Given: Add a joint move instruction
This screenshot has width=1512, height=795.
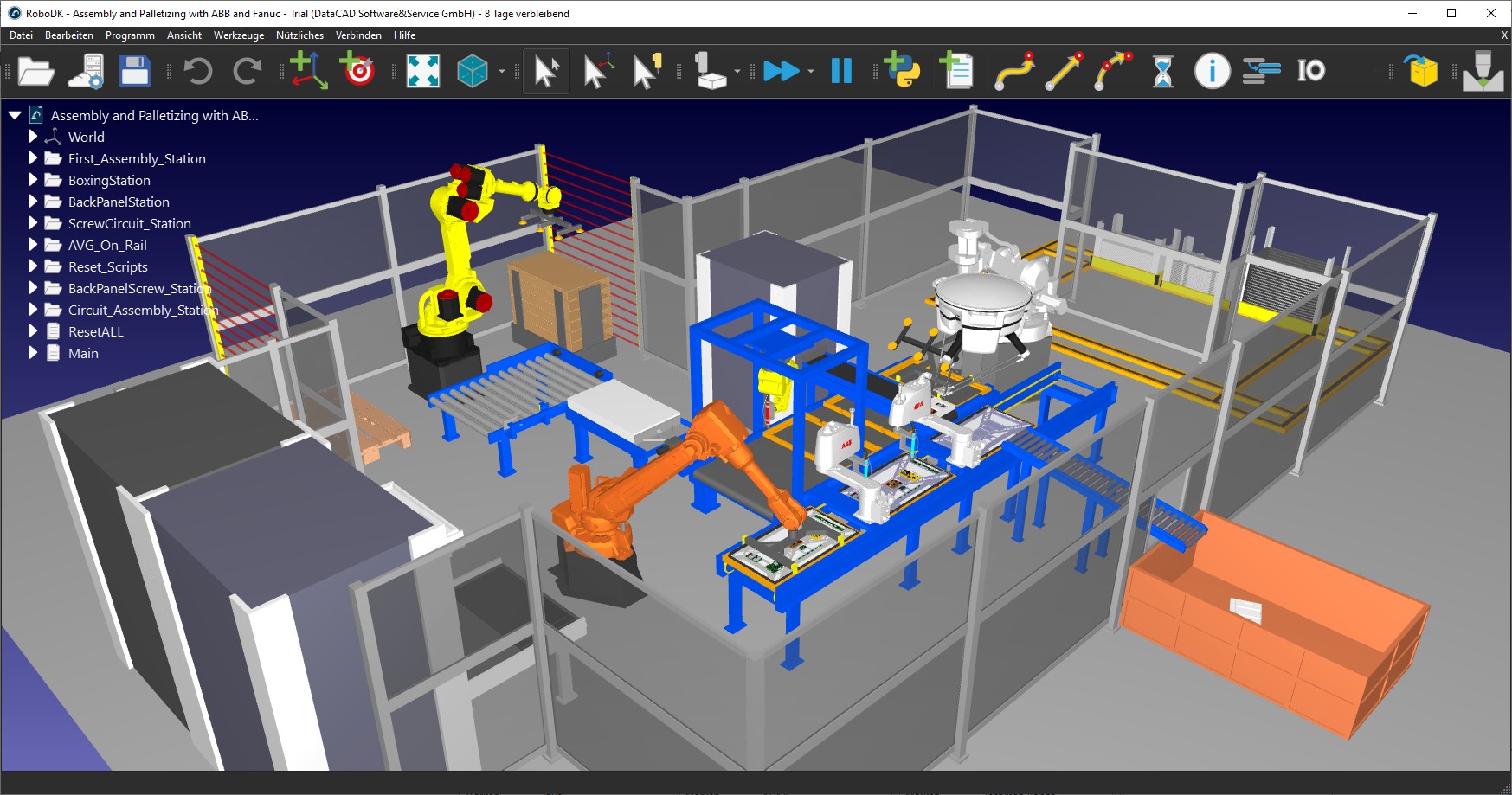Looking at the screenshot, I should tap(1014, 71).
